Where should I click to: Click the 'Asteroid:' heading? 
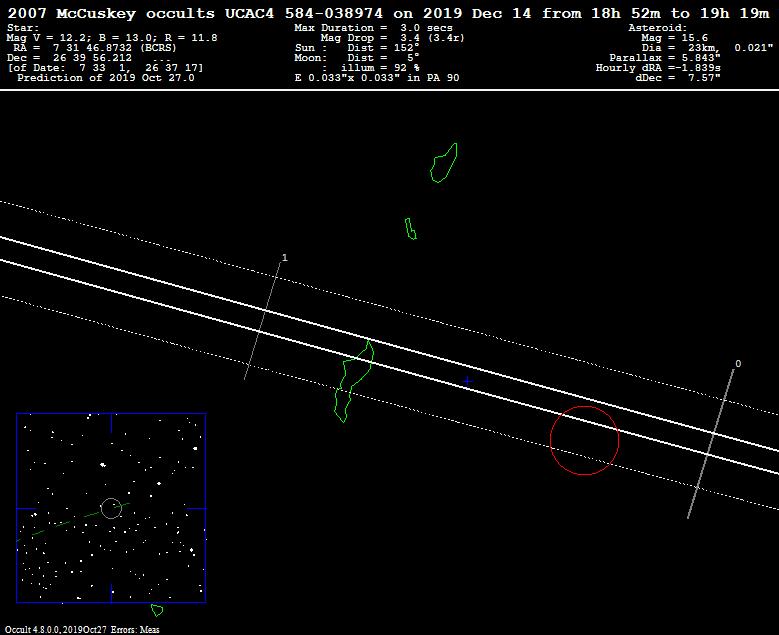(x=658, y=28)
